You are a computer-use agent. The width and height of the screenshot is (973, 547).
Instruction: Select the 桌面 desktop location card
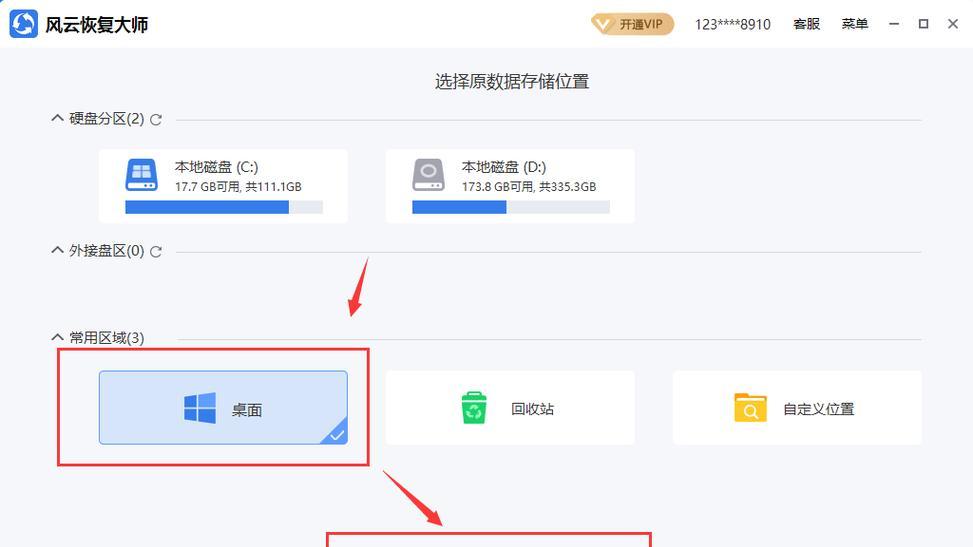[223, 408]
